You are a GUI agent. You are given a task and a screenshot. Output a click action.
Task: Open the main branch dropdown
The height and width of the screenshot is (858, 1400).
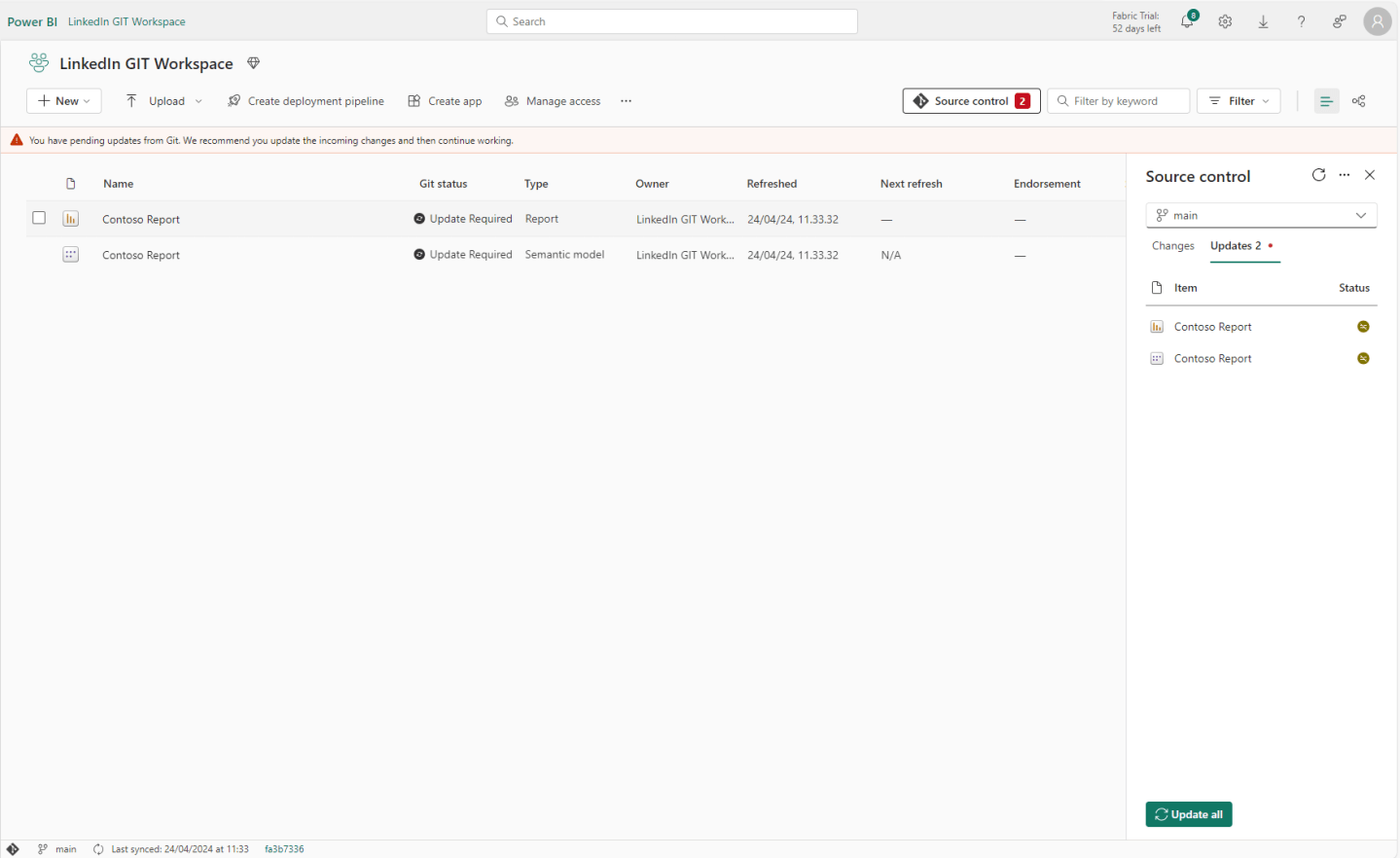tap(1261, 214)
